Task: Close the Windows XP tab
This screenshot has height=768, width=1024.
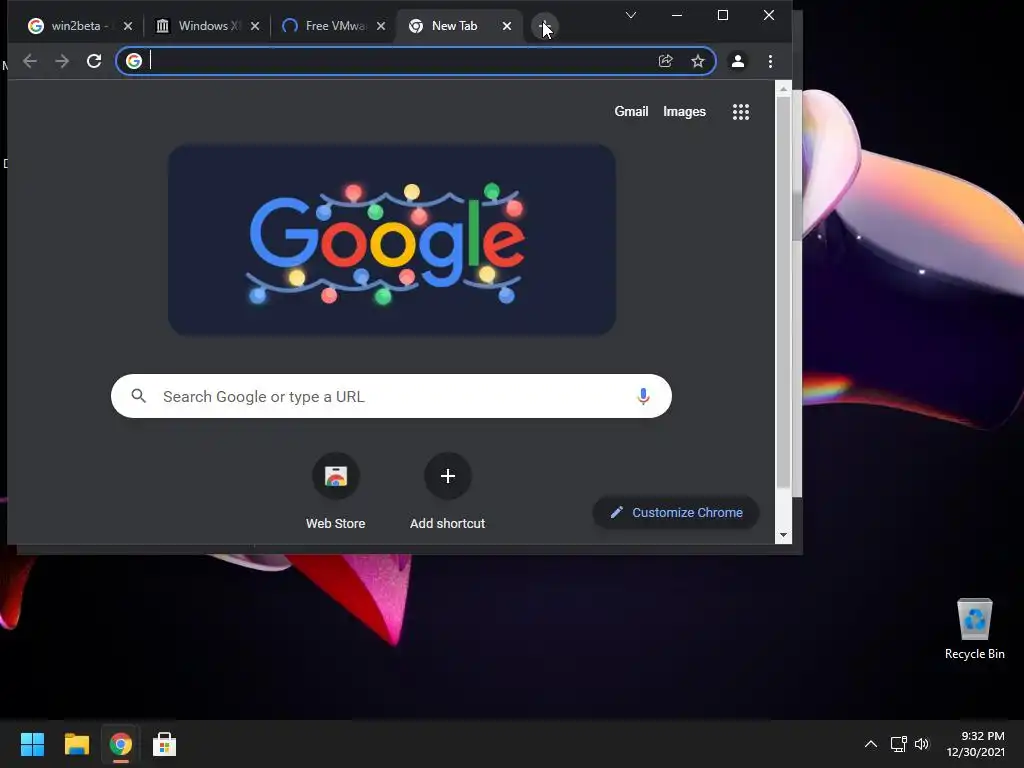Action: (x=255, y=26)
